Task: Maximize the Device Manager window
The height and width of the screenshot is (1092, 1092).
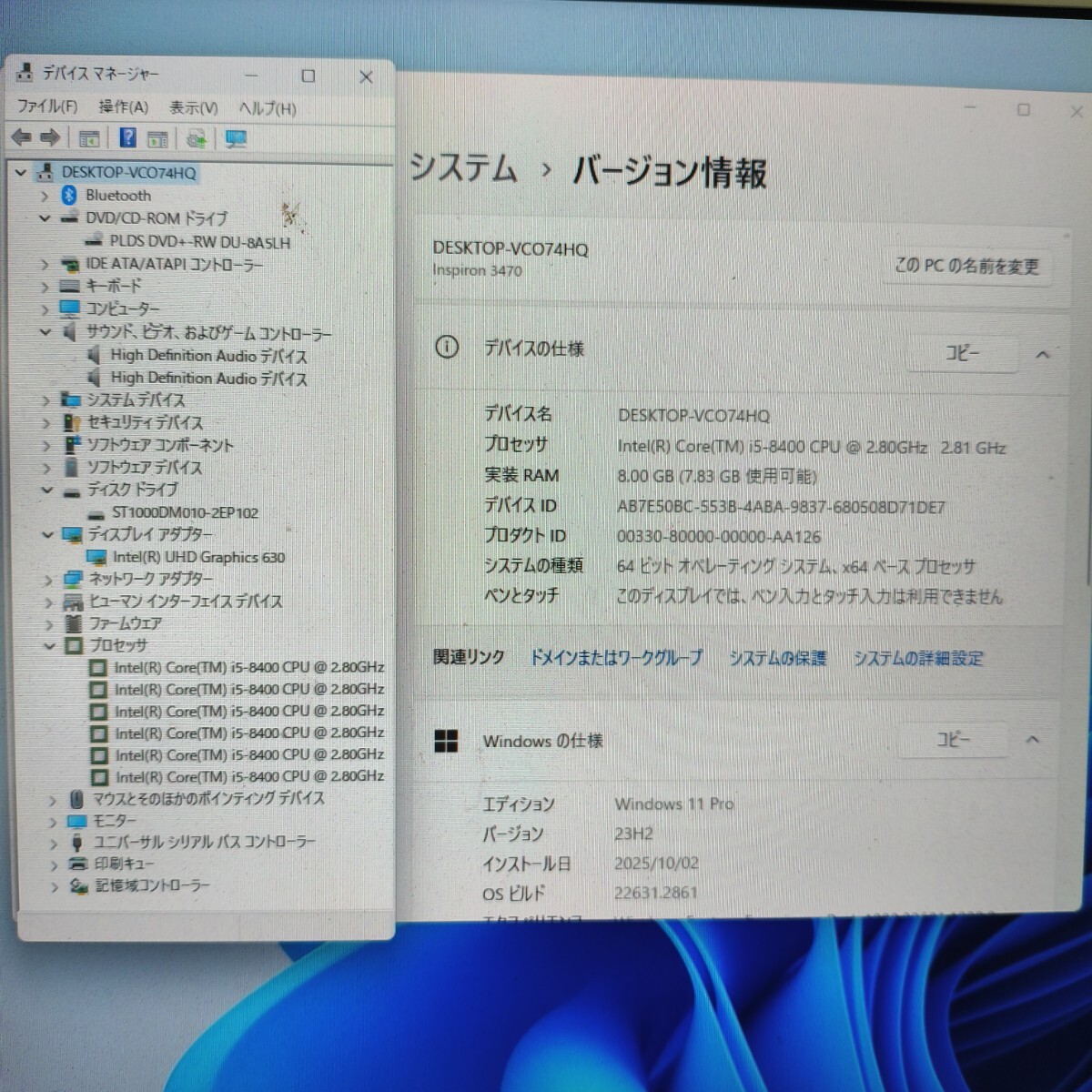Action: (308, 76)
